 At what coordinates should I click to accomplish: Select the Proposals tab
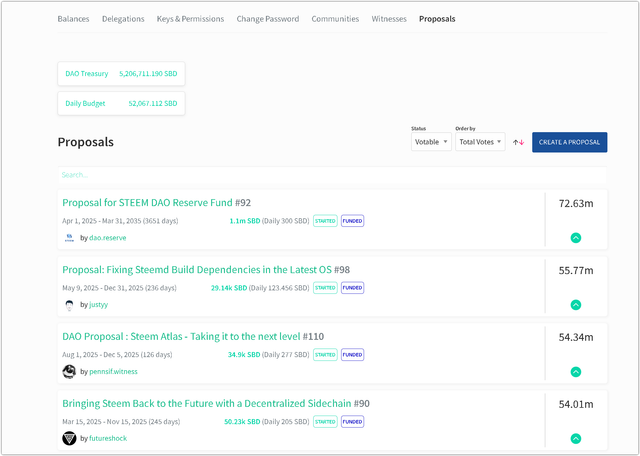pyautogui.click(x=437, y=19)
